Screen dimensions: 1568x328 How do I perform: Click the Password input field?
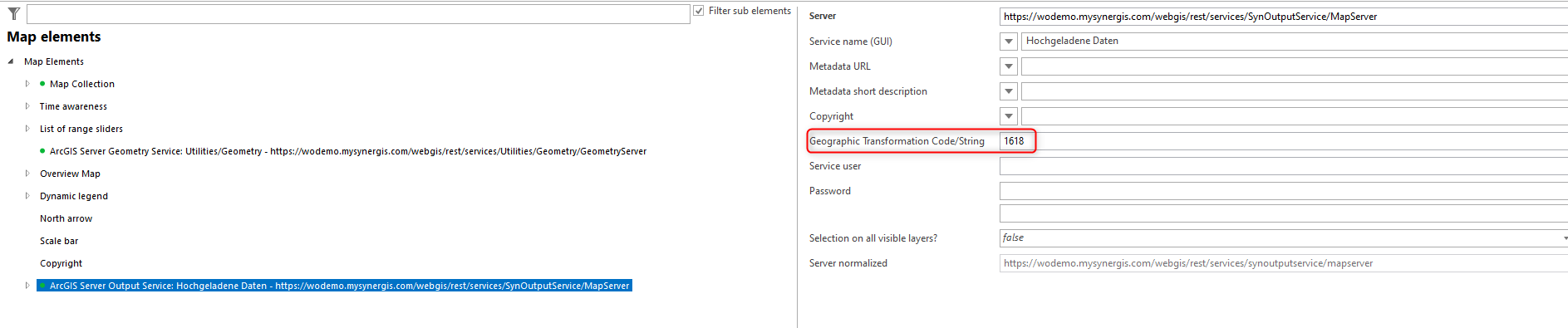(x=1284, y=191)
